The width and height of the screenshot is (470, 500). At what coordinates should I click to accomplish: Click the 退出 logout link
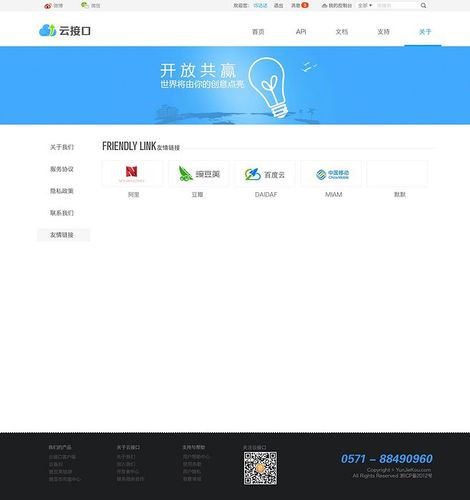(x=278, y=6)
